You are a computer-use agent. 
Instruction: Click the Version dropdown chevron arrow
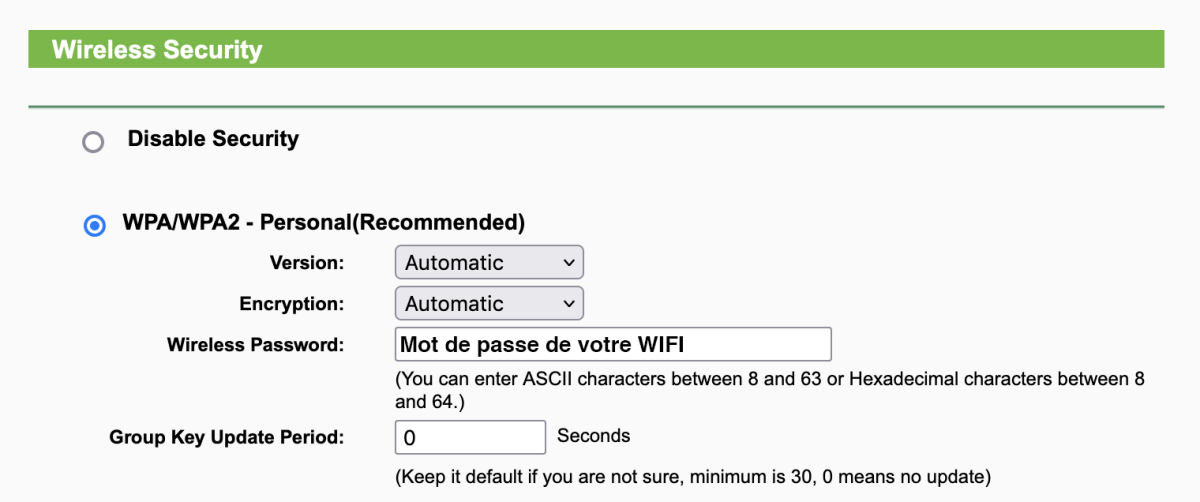pos(568,263)
